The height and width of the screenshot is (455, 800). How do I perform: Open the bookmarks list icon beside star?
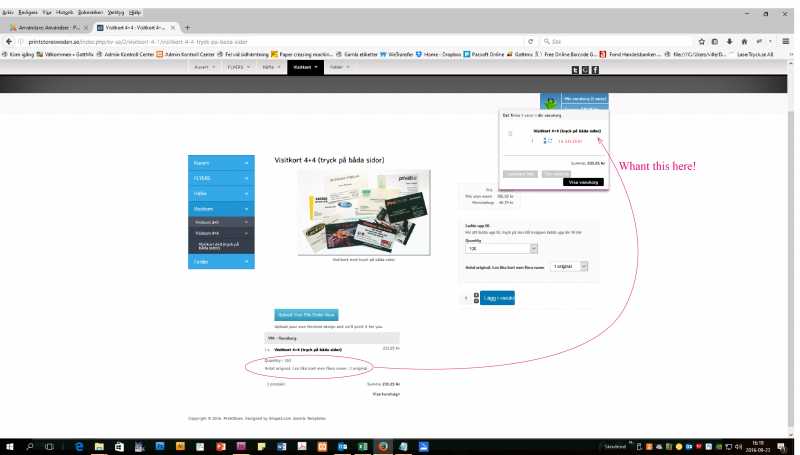[715, 41]
